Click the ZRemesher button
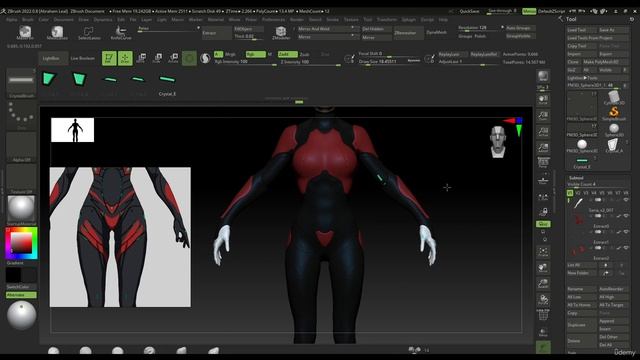Screen dimensions: 640x360 coord(409,33)
